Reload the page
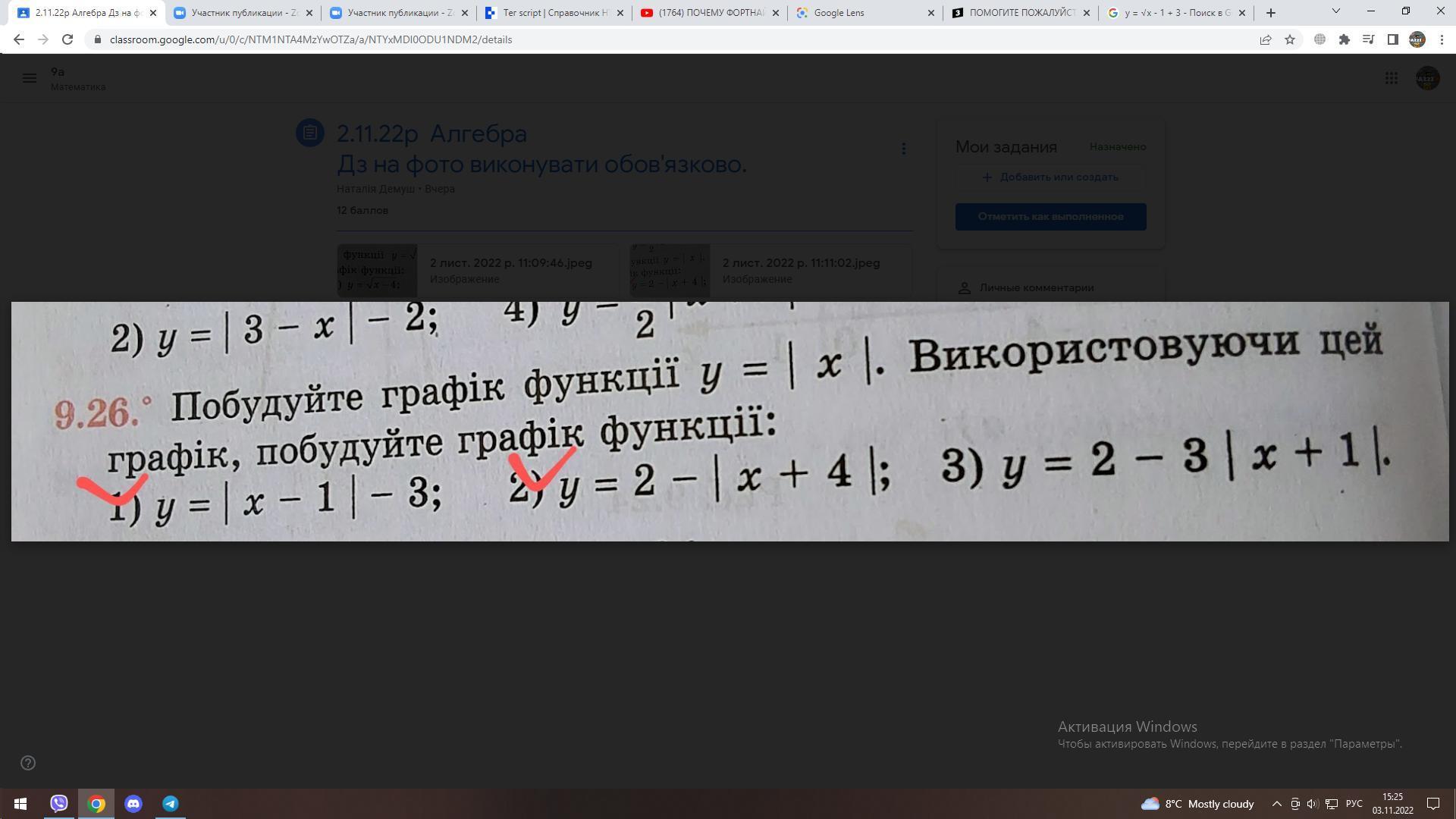 [67, 39]
